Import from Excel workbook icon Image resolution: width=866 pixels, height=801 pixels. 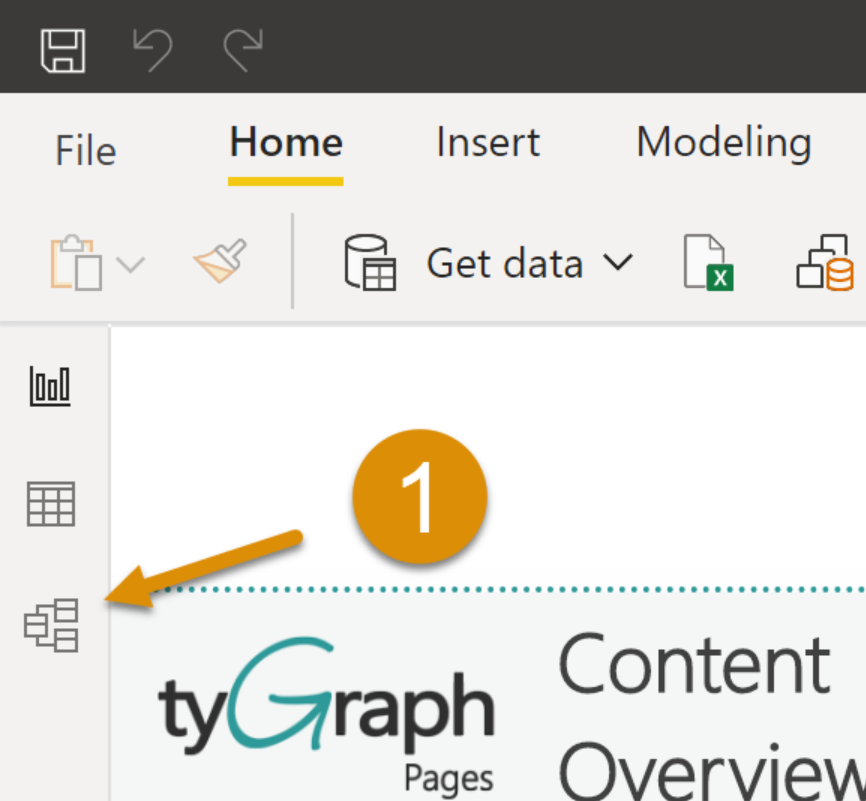tap(709, 262)
